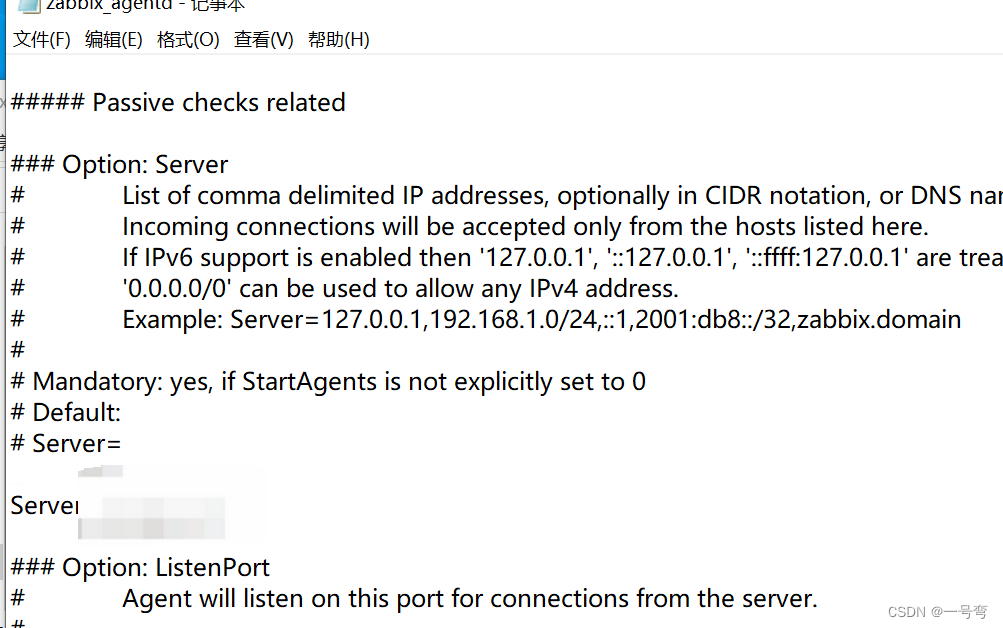This screenshot has width=1003, height=628.
Task: Click the '0.0.0.0/0' can be used line
Action: pos(344,289)
